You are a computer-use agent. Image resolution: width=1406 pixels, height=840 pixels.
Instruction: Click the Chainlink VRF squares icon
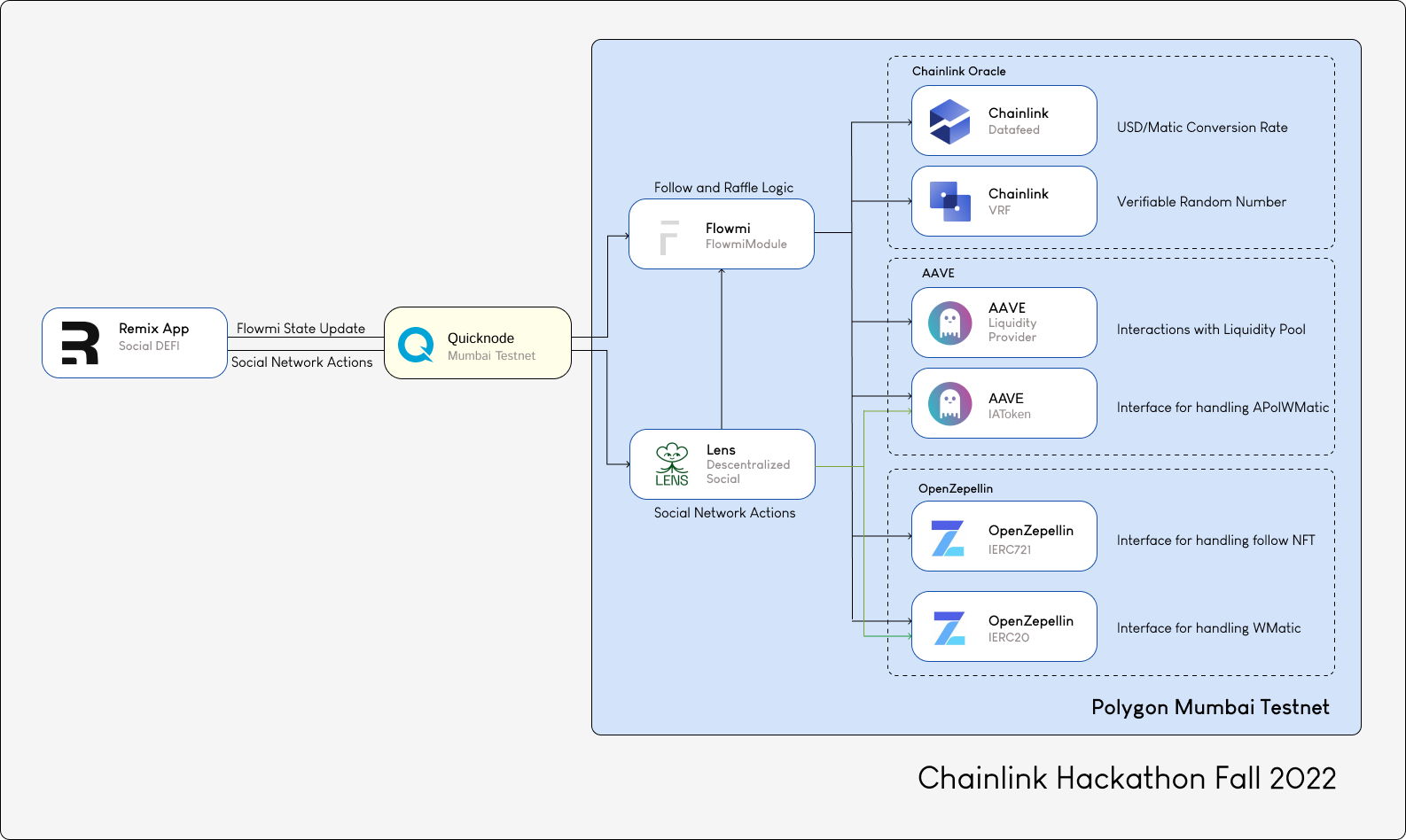[x=949, y=201]
